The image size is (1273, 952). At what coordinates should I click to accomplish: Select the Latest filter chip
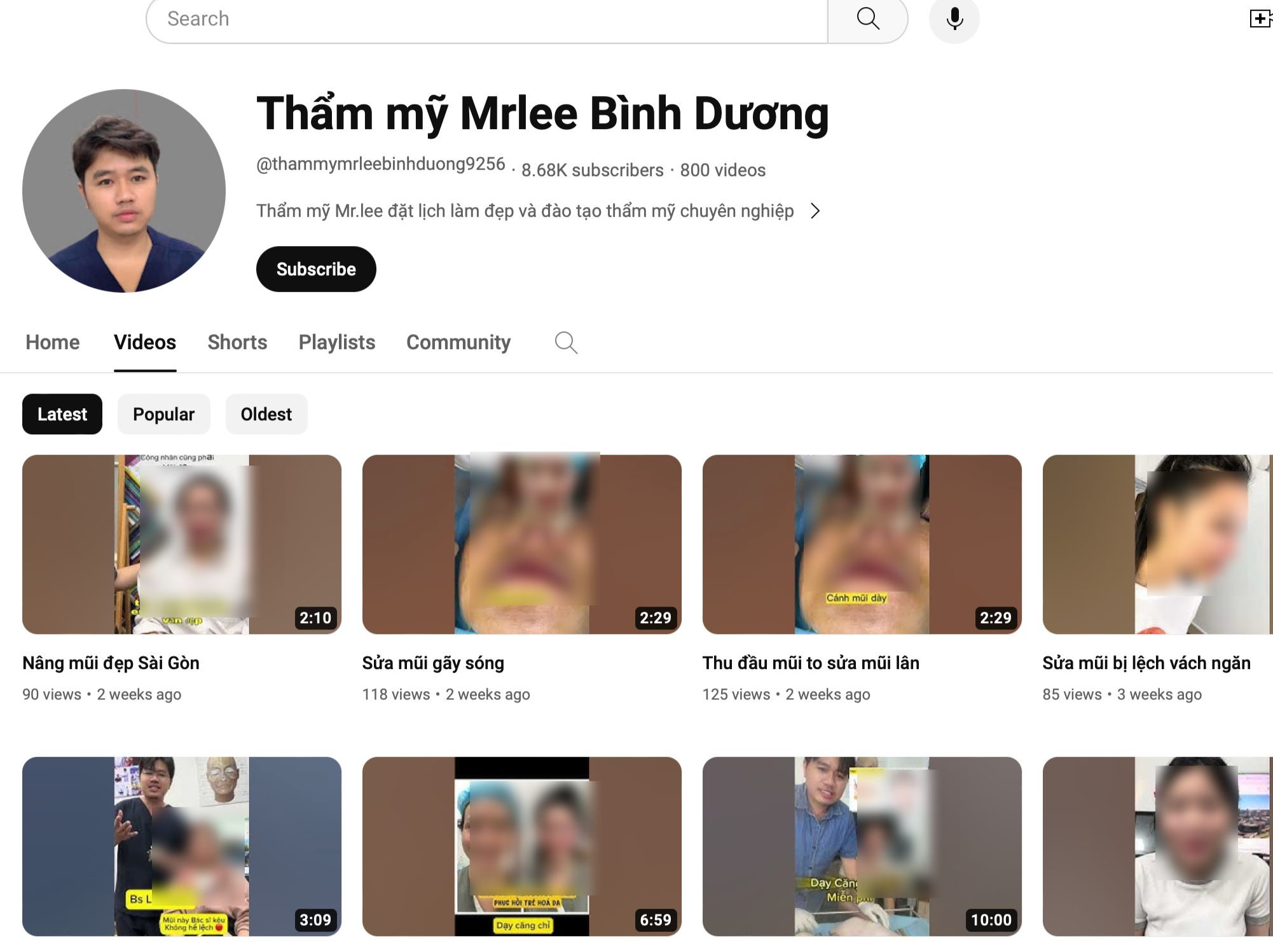point(62,414)
